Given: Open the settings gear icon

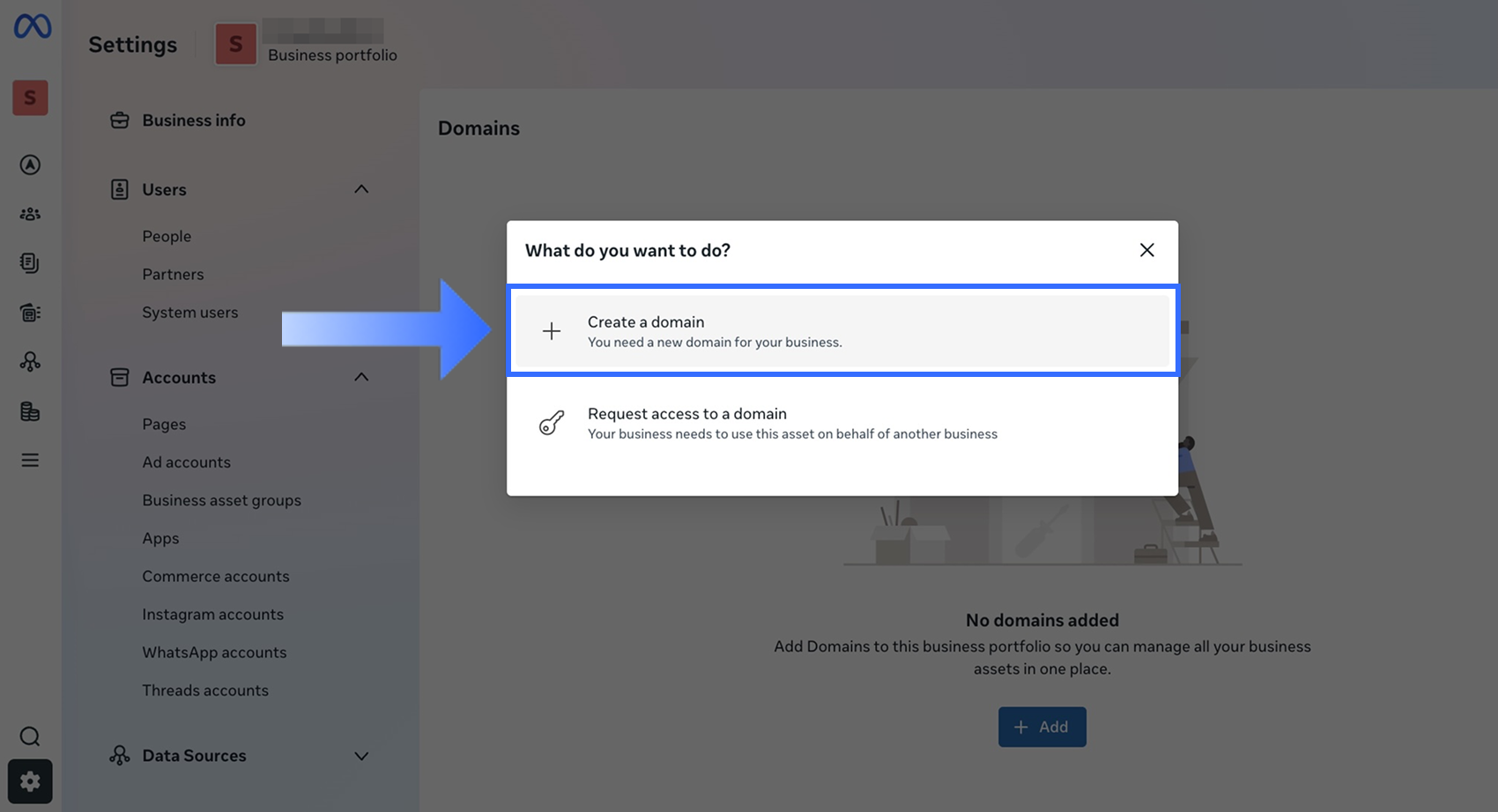Looking at the screenshot, I should 30,781.
